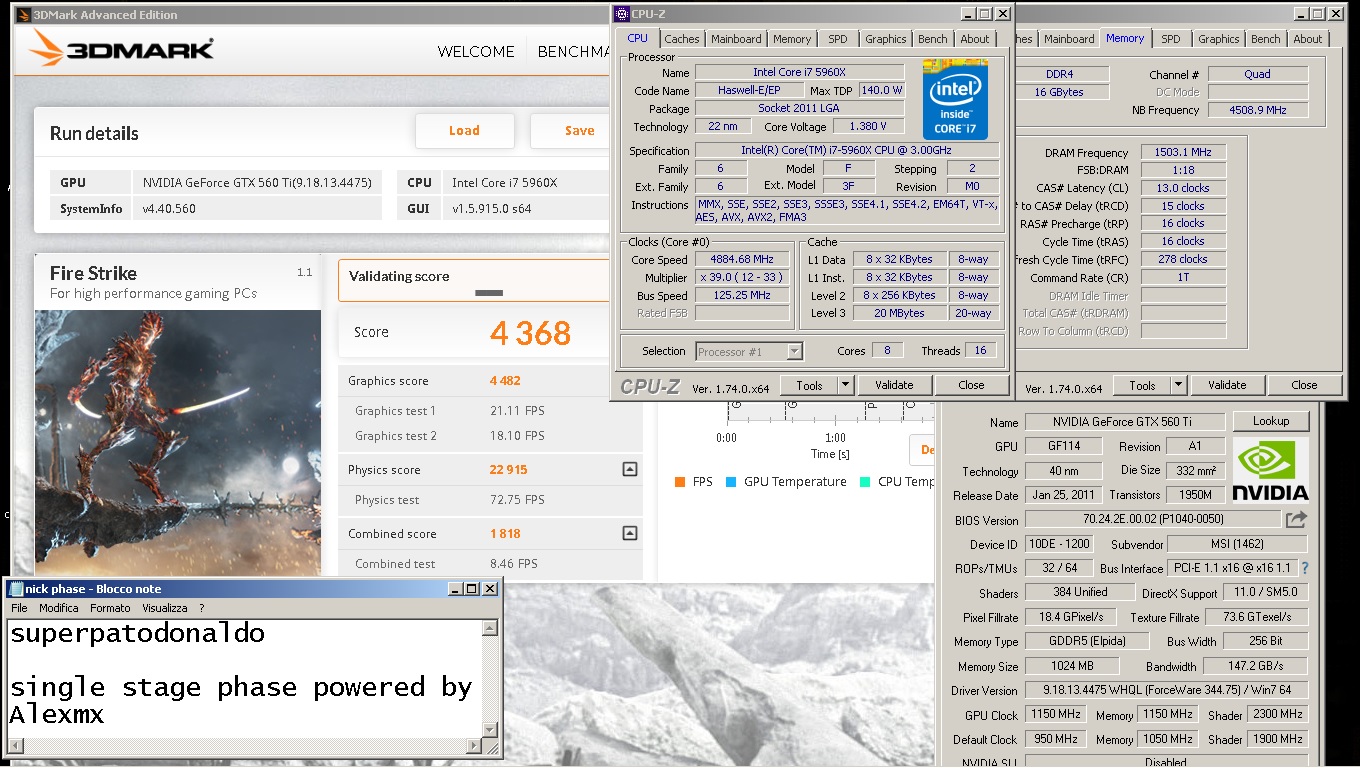1360x768 pixels.
Task: Click the 3DMark Advanced Edition title icon
Action: 22,15
